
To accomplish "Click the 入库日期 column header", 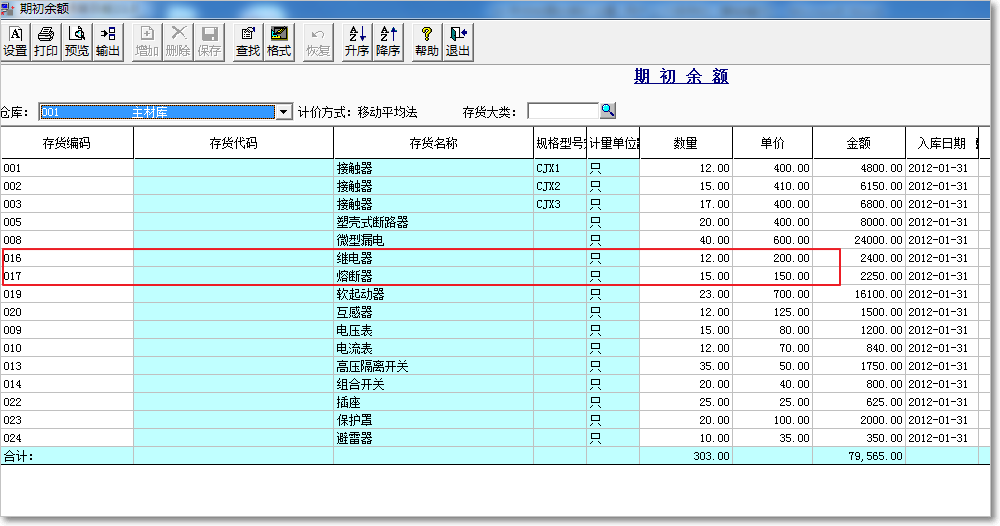I will [938, 143].
